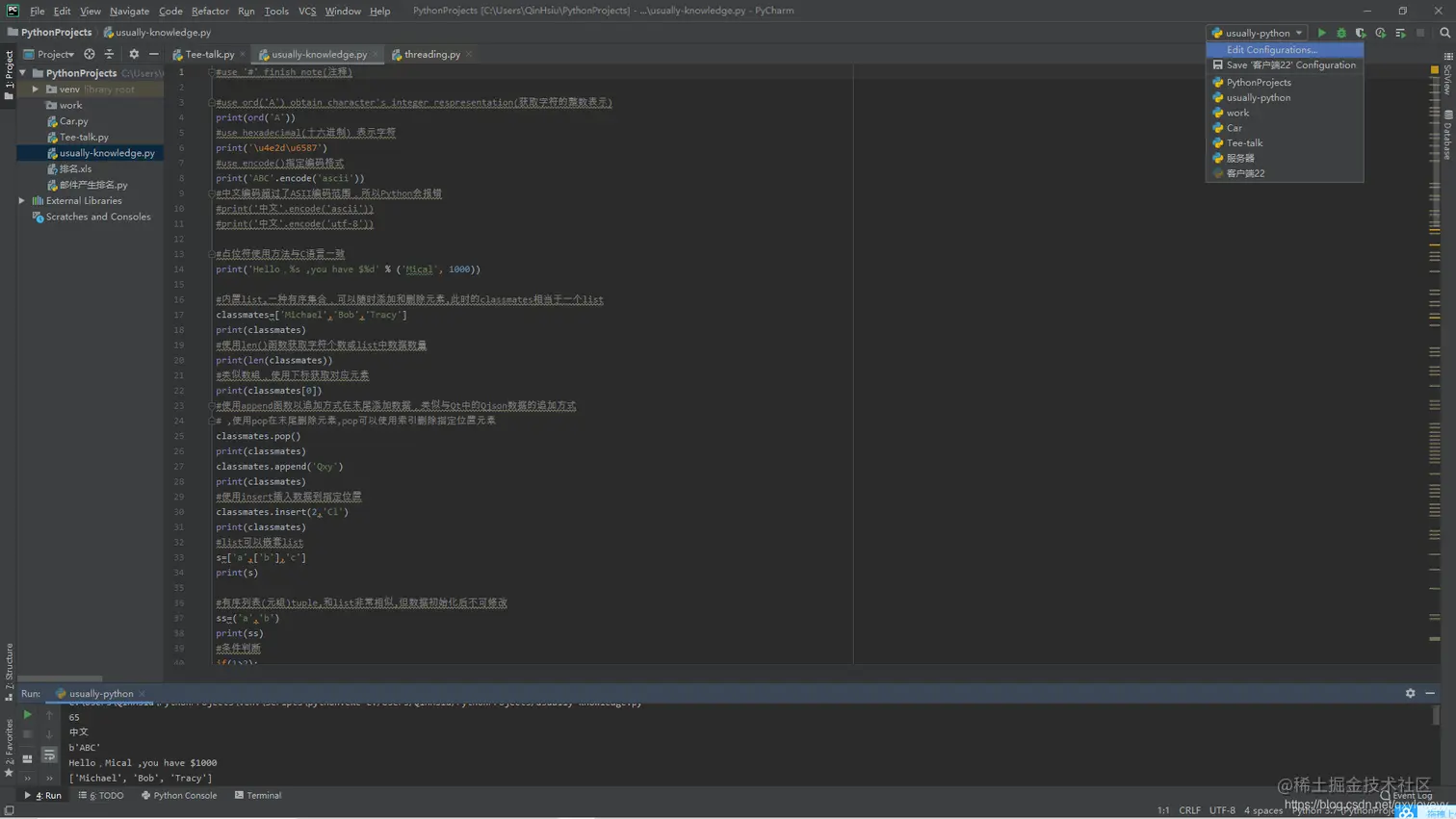1456x819 pixels.
Task: Fold the commented code at line 9
Action: click(x=211, y=193)
